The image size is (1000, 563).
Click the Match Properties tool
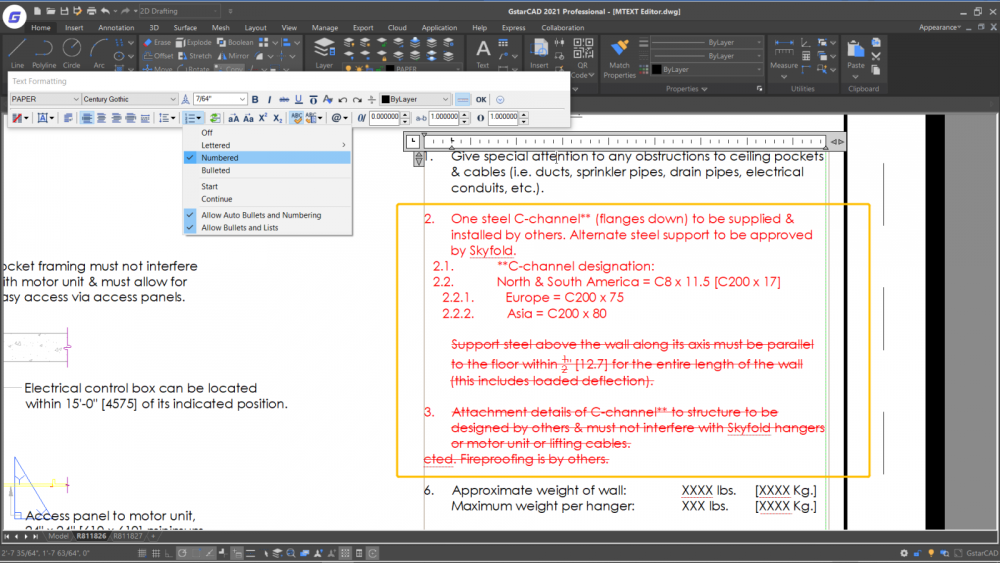(x=619, y=58)
